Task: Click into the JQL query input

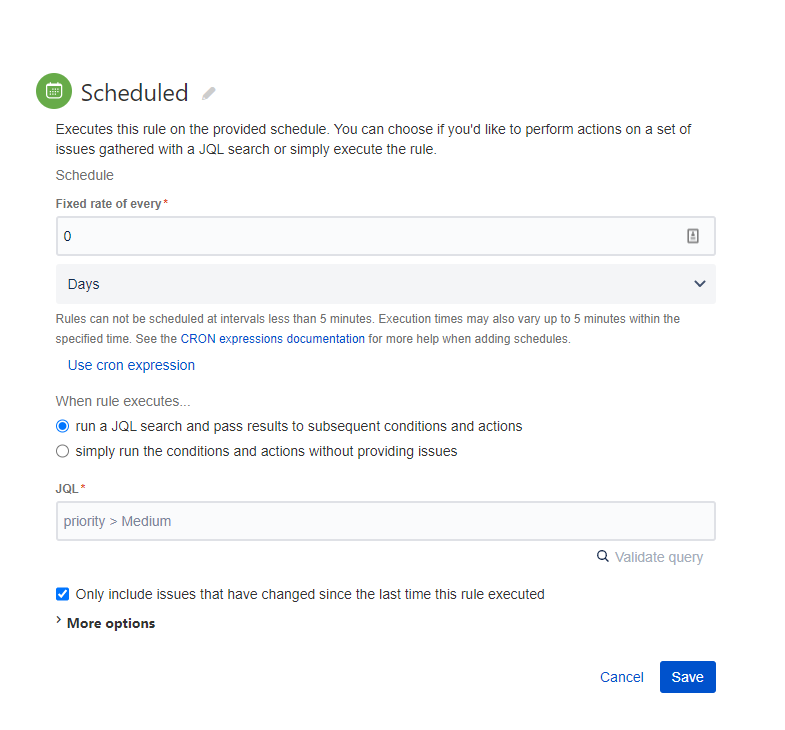Action: click(385, 521)
